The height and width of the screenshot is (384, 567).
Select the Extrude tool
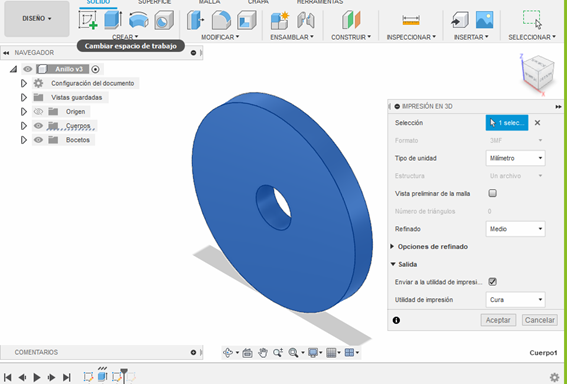pos(113,20)
